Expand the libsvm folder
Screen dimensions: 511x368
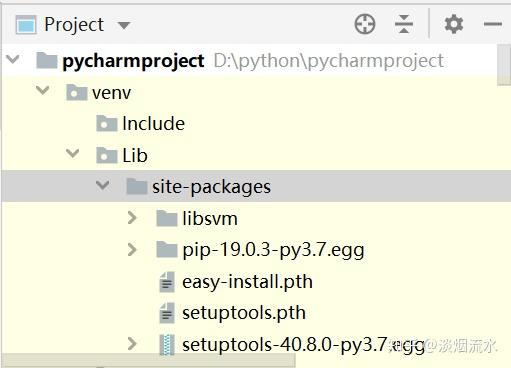click(132, 218)
